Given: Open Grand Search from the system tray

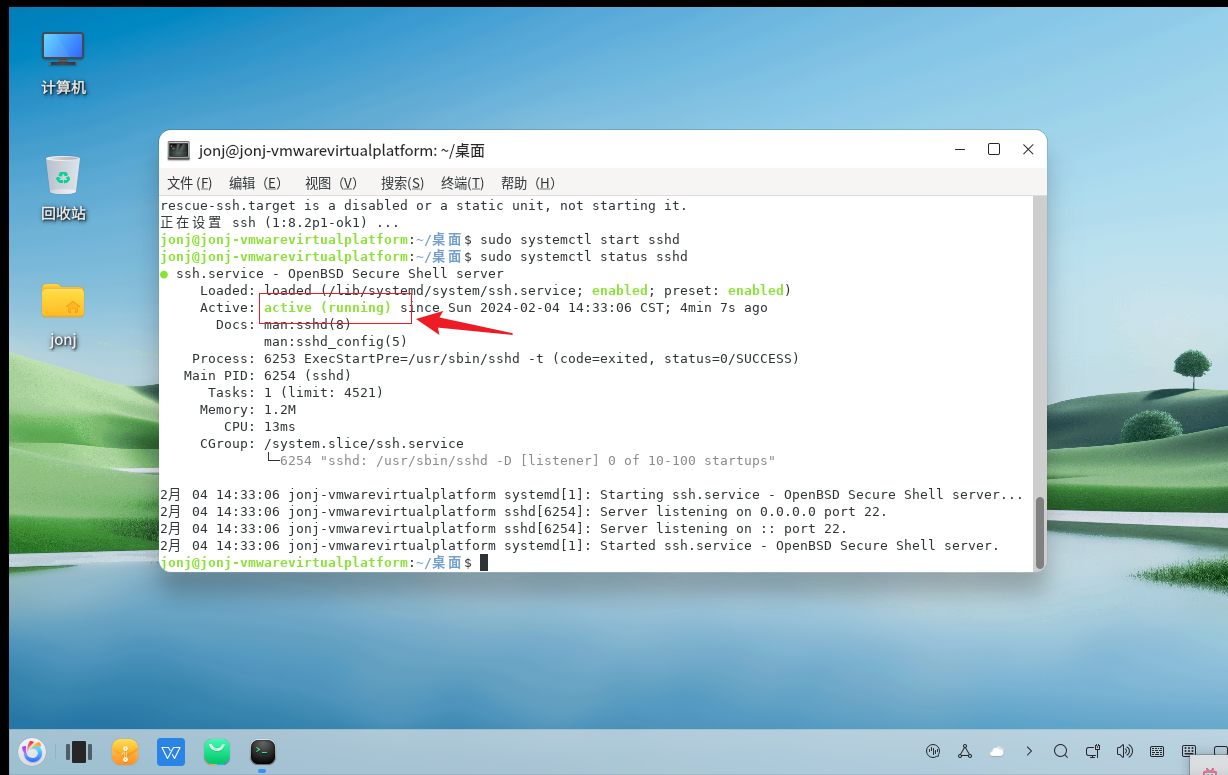Looking at the screenshot, I should pos(1061,751).
